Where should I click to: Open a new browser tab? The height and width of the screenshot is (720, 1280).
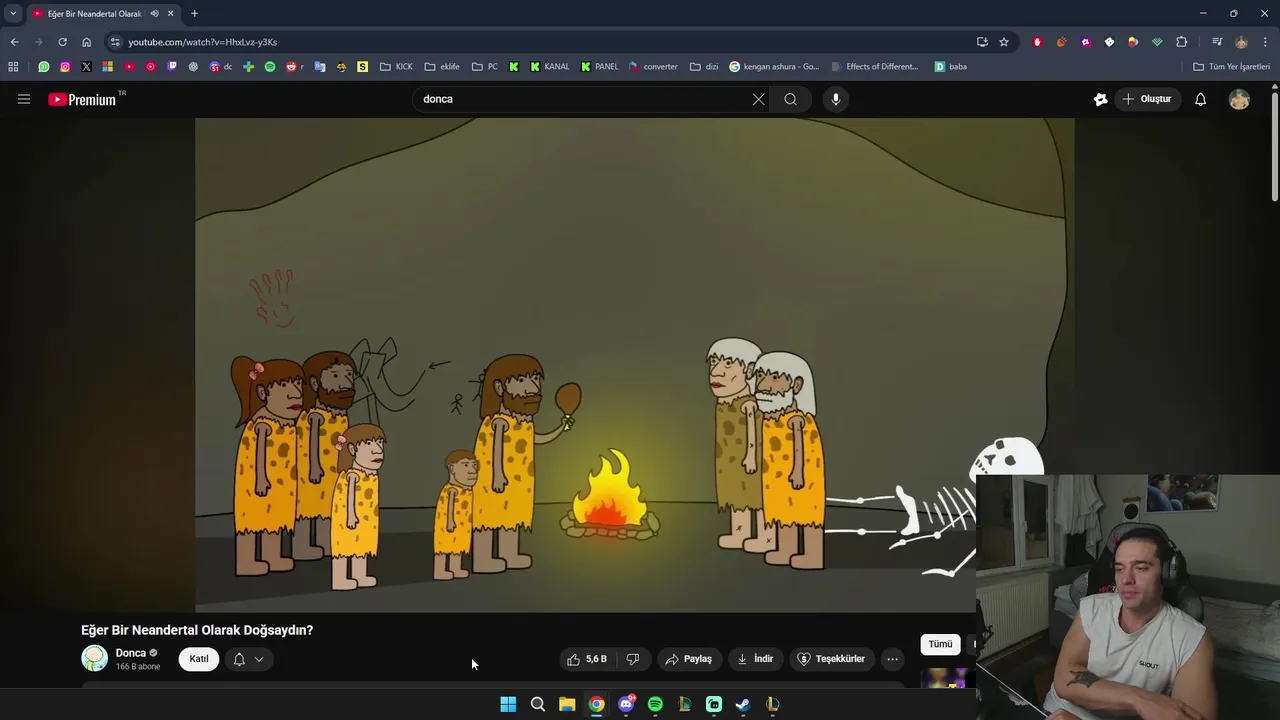(194, 14)
